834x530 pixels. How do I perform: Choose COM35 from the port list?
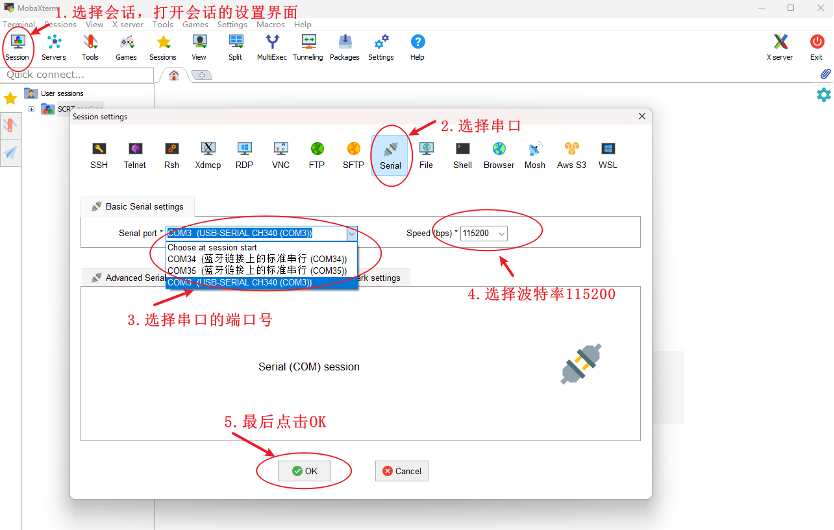(262, 270)
